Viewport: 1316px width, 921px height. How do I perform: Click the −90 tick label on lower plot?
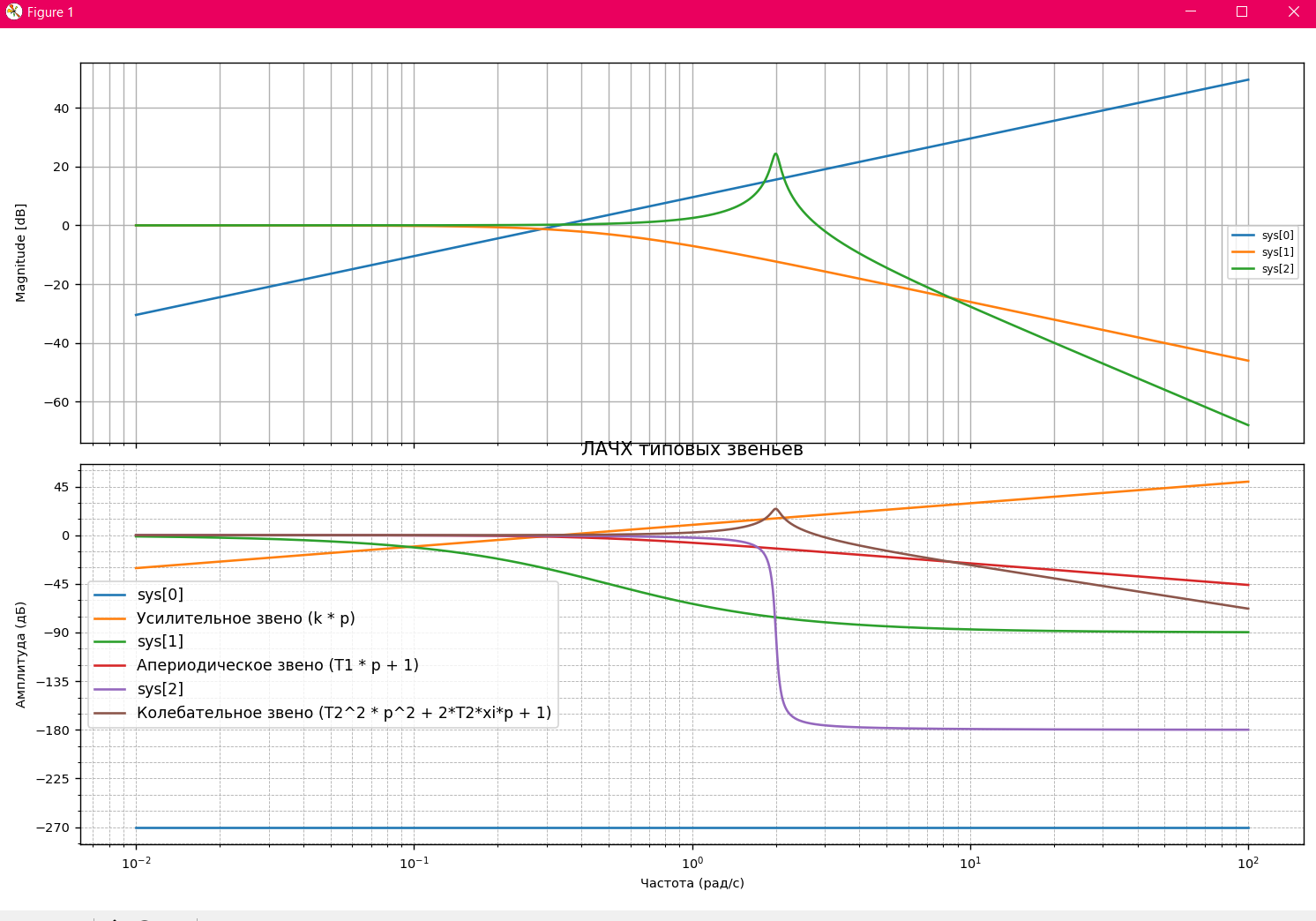(x=56, y=633)
